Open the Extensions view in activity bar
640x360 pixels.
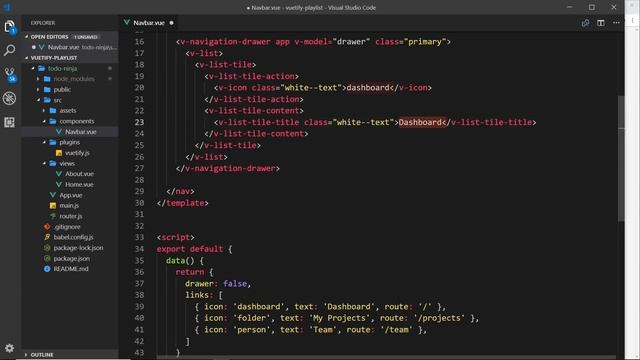click(x=9, y=122)
